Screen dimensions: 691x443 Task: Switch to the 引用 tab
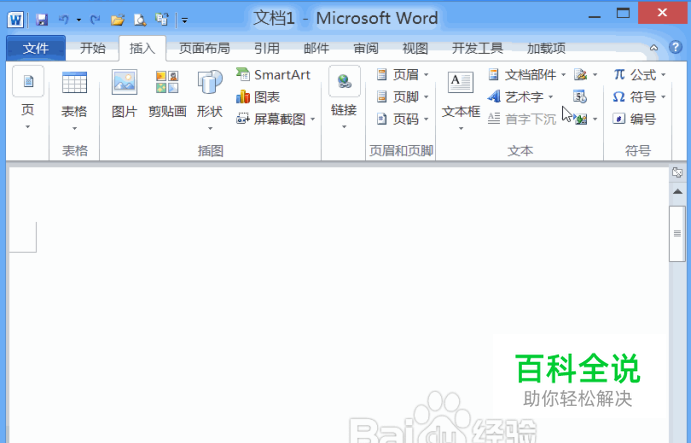[x=267, y=48]
